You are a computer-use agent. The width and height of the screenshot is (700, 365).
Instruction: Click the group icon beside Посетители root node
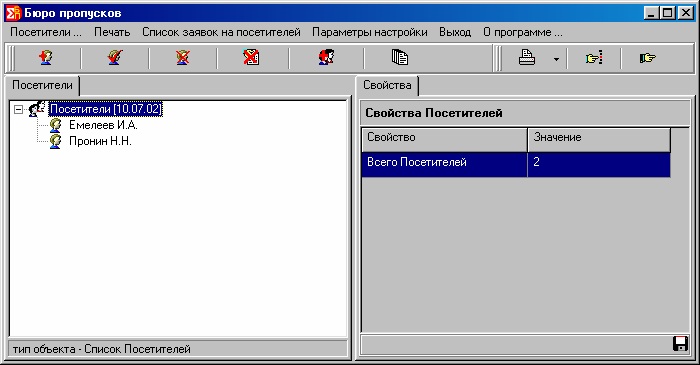(37, 109)
